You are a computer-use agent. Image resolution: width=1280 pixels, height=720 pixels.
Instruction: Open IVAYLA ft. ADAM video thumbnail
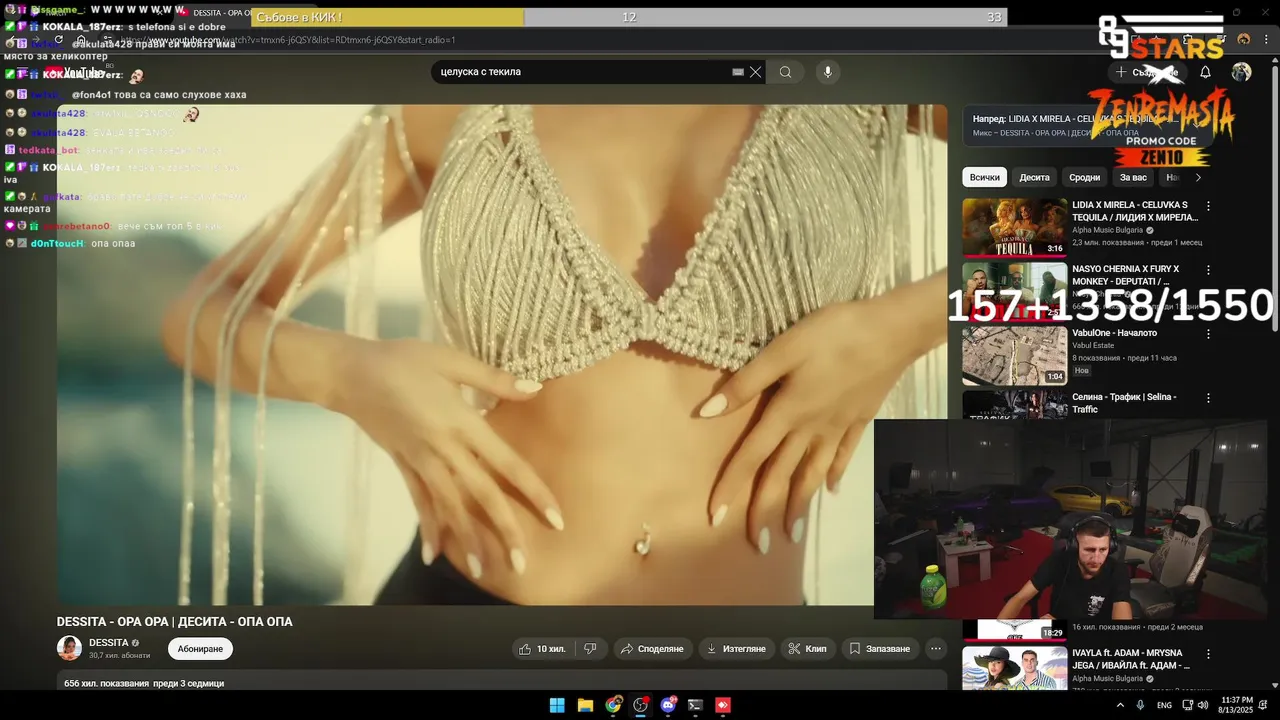[x=1014, y=668]
